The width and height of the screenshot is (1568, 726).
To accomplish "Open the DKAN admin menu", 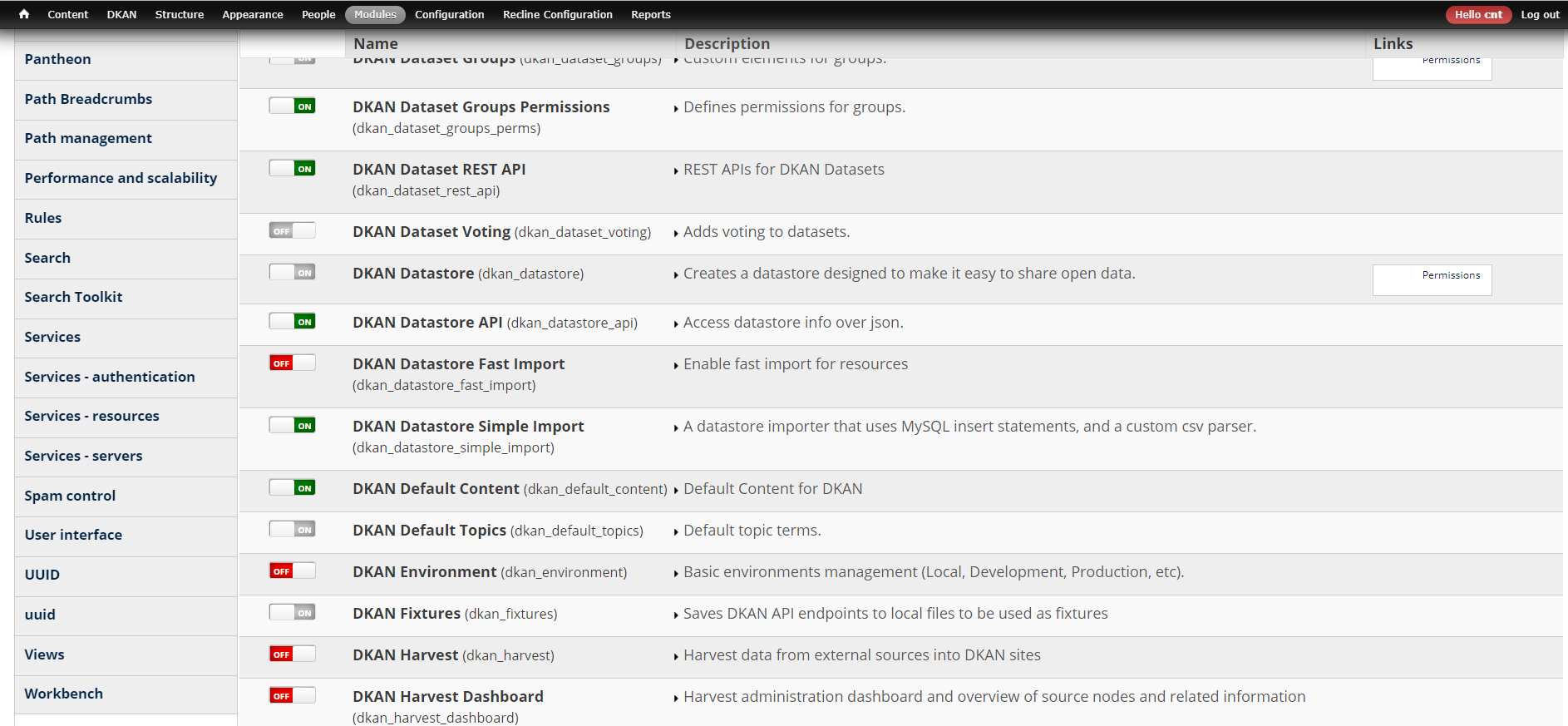I will (x=121, y=14).
